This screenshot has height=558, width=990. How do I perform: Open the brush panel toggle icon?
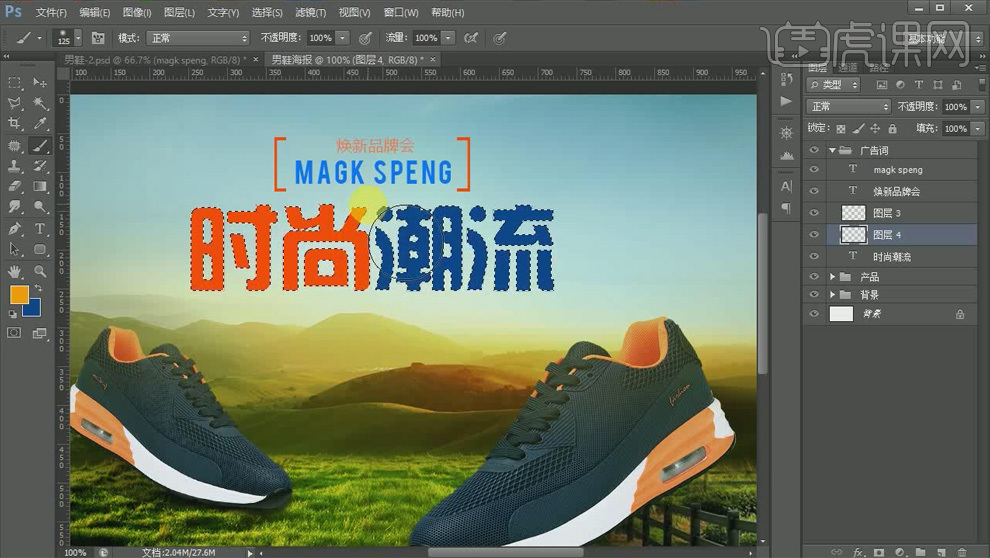(x=98, y=38)
